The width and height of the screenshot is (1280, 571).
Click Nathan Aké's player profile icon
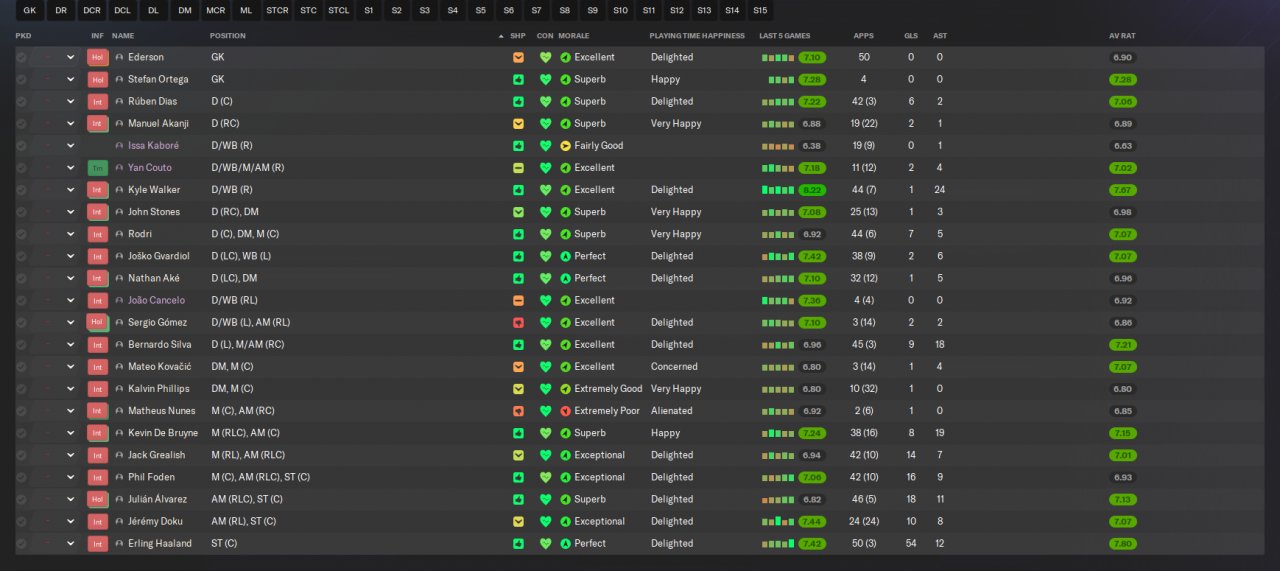pyautogui.click(x=119, y=278)
